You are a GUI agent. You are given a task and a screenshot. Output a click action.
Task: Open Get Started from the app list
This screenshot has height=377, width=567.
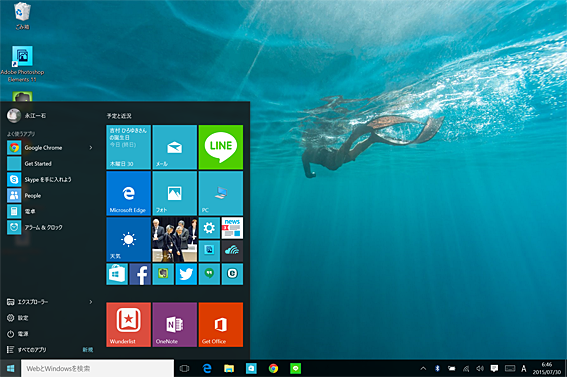51,163
